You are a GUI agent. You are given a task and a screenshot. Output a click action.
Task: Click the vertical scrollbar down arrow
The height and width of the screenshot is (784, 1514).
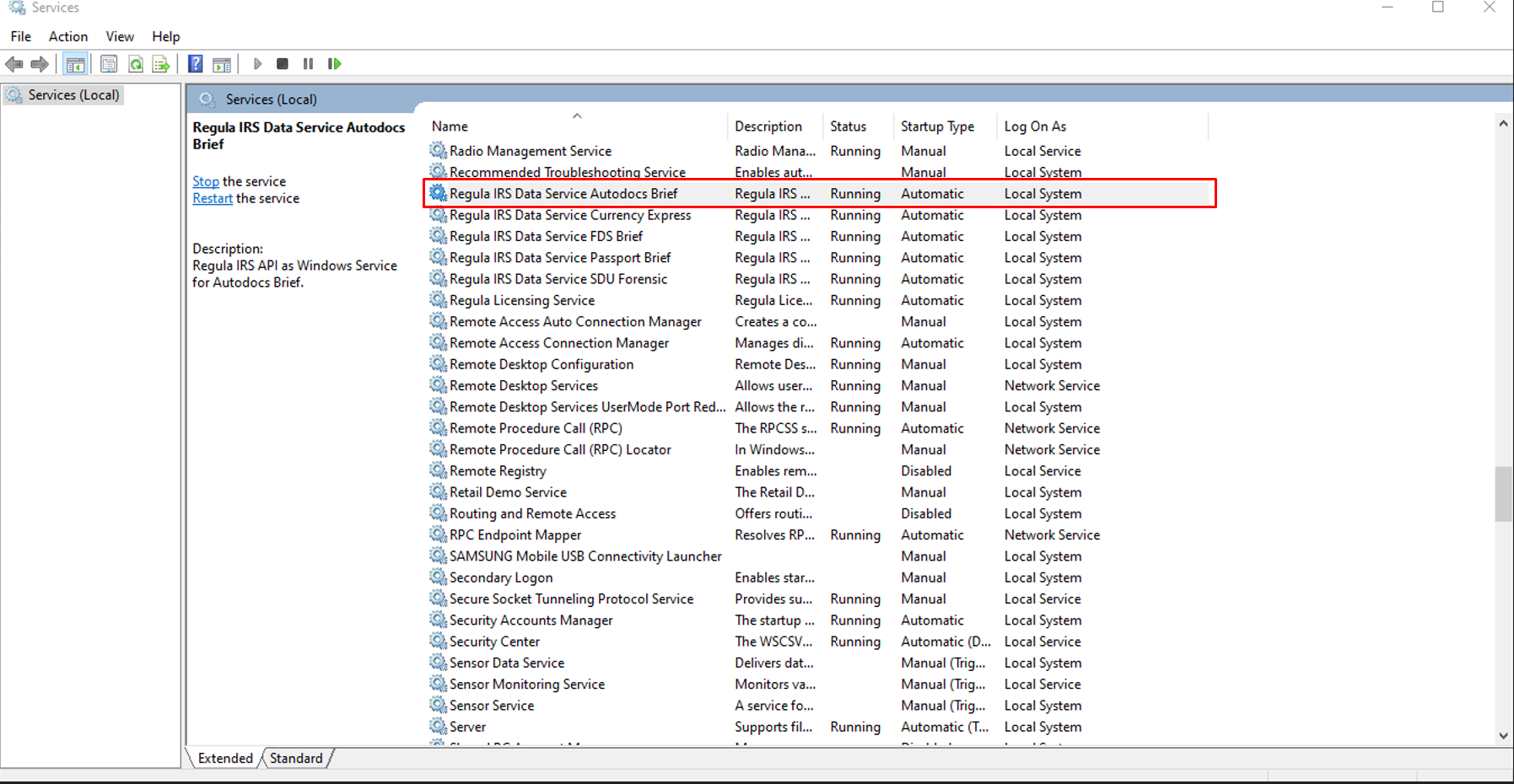[1503, 735]
